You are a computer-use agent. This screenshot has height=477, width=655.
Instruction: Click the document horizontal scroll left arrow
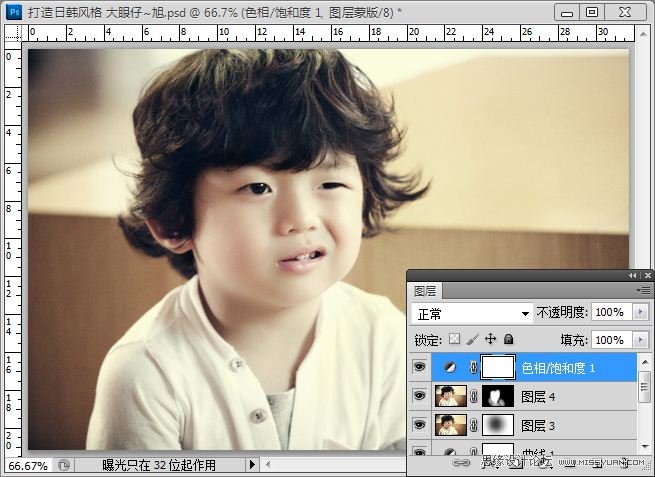268,464
